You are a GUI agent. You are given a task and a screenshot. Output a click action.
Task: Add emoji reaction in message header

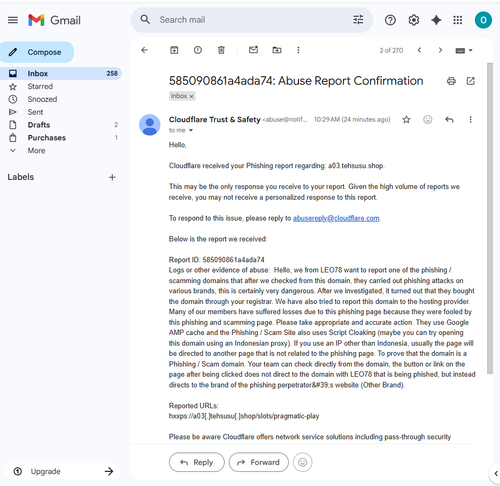tap(427, 119)
